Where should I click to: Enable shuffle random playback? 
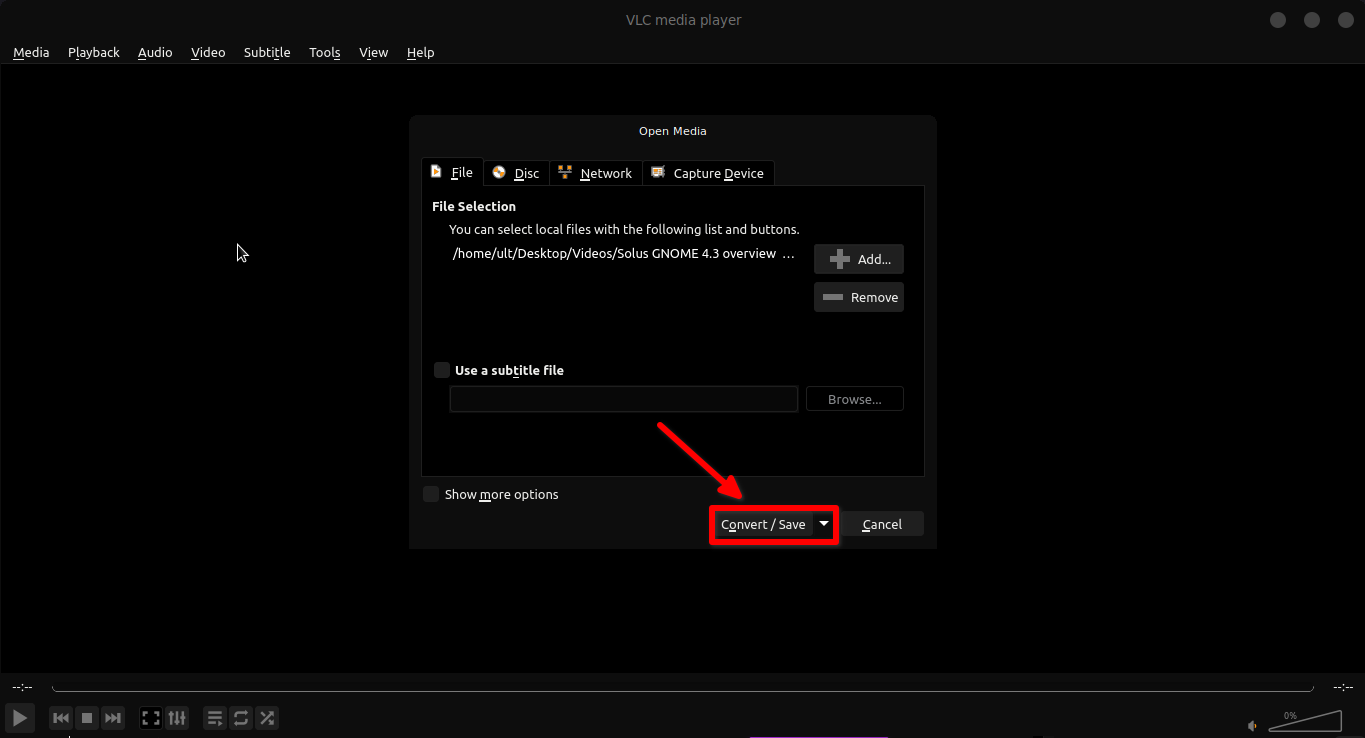(x=267, y=718)
